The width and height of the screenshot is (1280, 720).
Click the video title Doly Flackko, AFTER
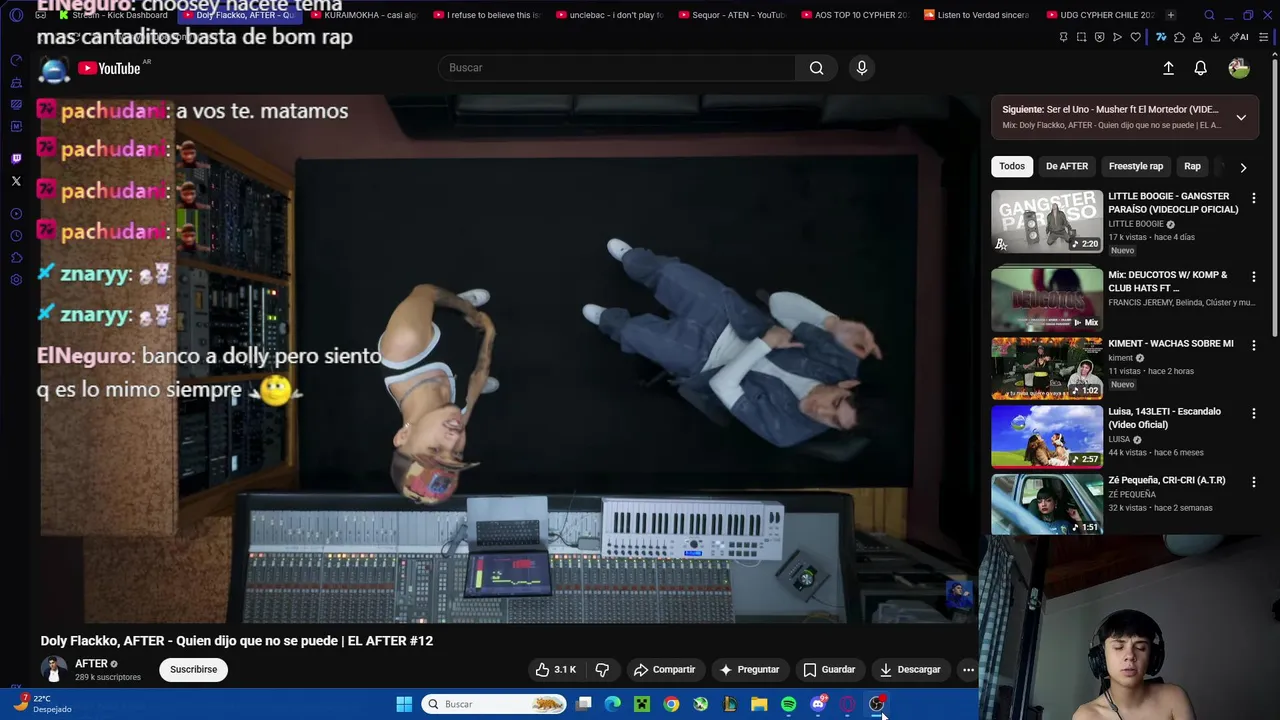[x=236, y=641]
